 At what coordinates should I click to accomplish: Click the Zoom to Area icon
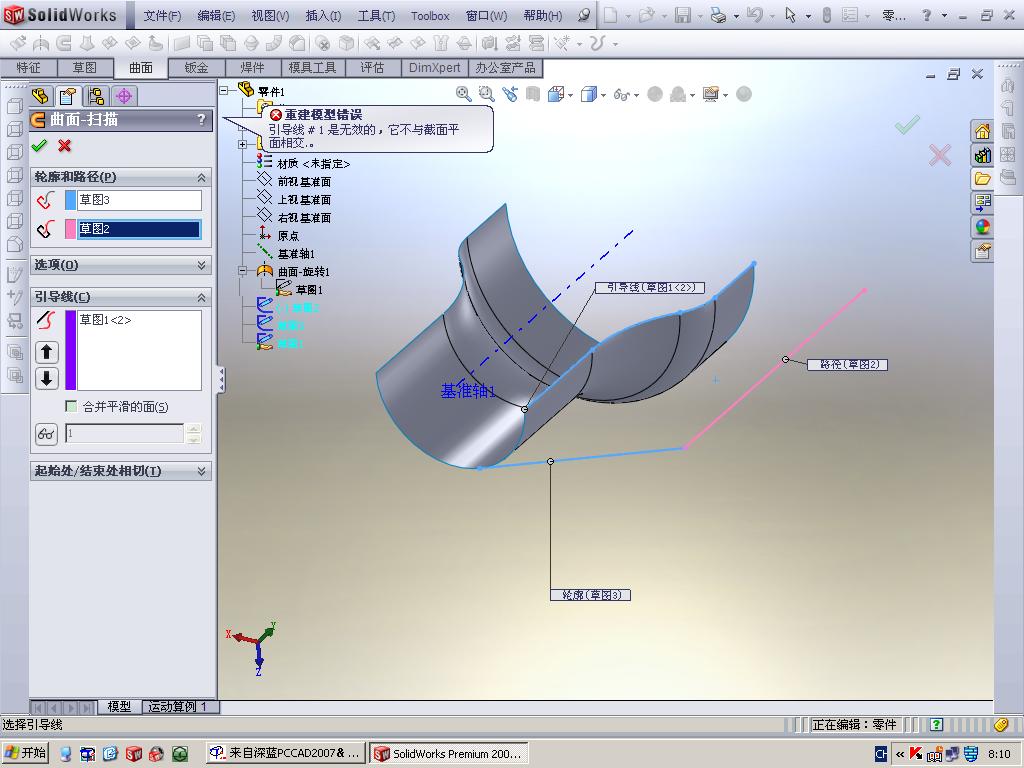[487, 94]
